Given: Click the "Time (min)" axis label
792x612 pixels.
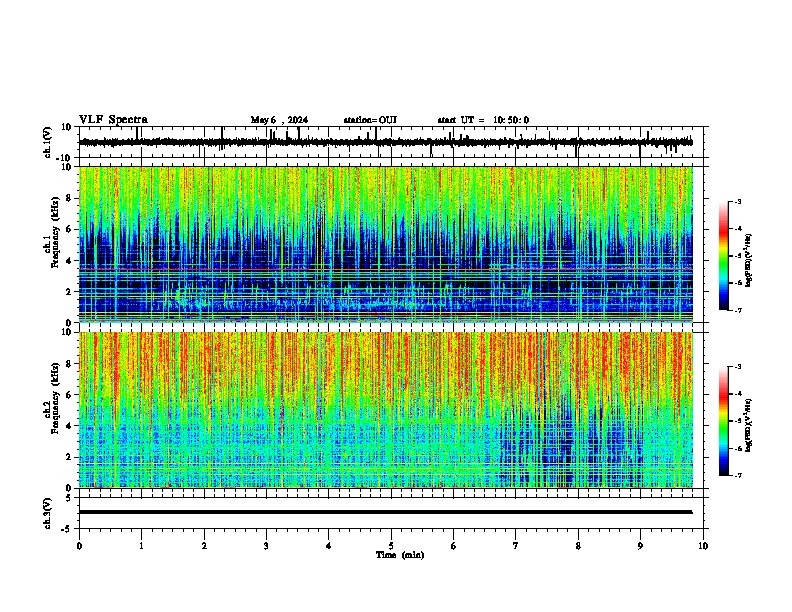Looking at the screenshot, I should 400,555.
